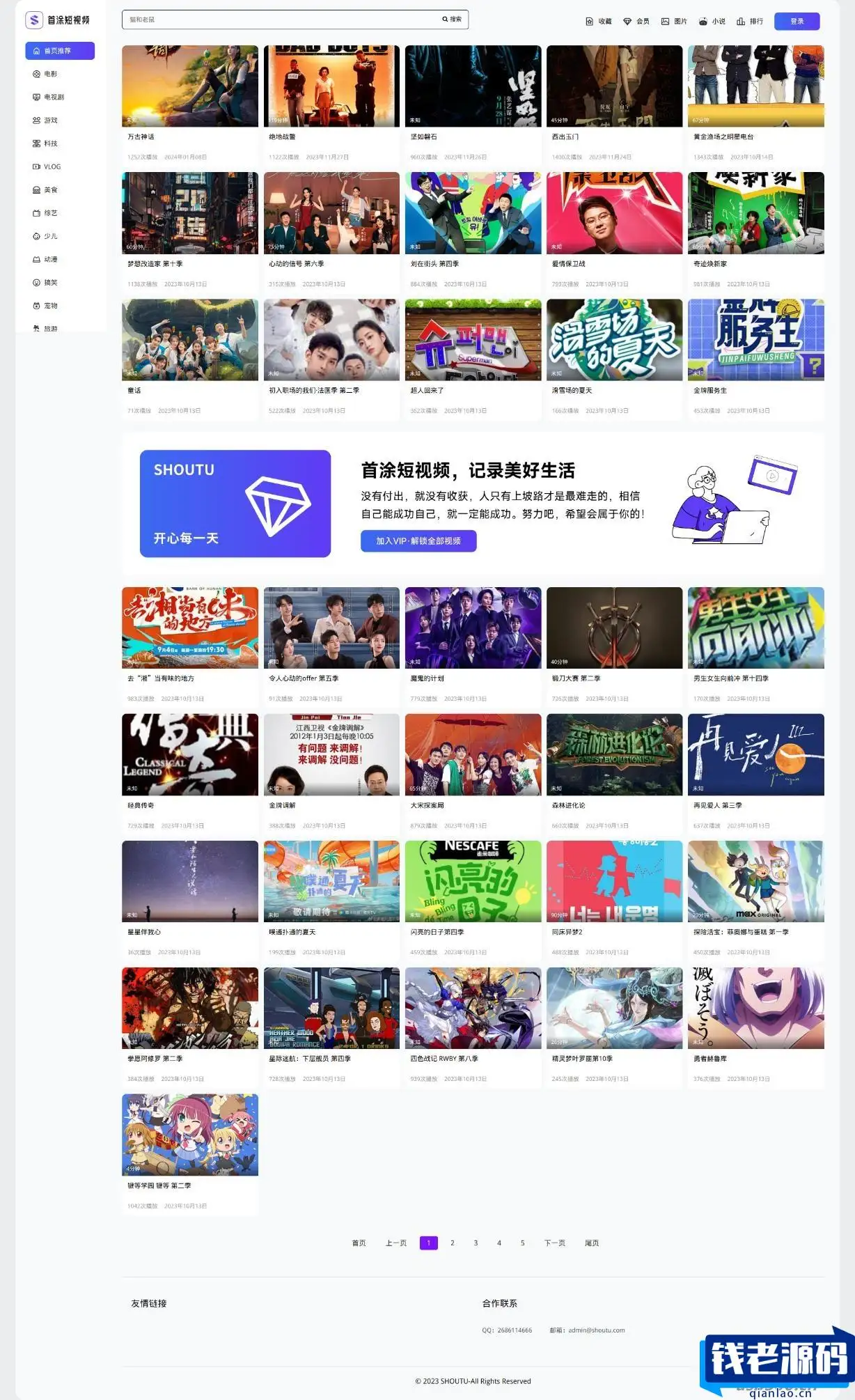Open 闪亮的日子第四季 thumbnail
Screen dimensions: 855x1400
(473, 881)
